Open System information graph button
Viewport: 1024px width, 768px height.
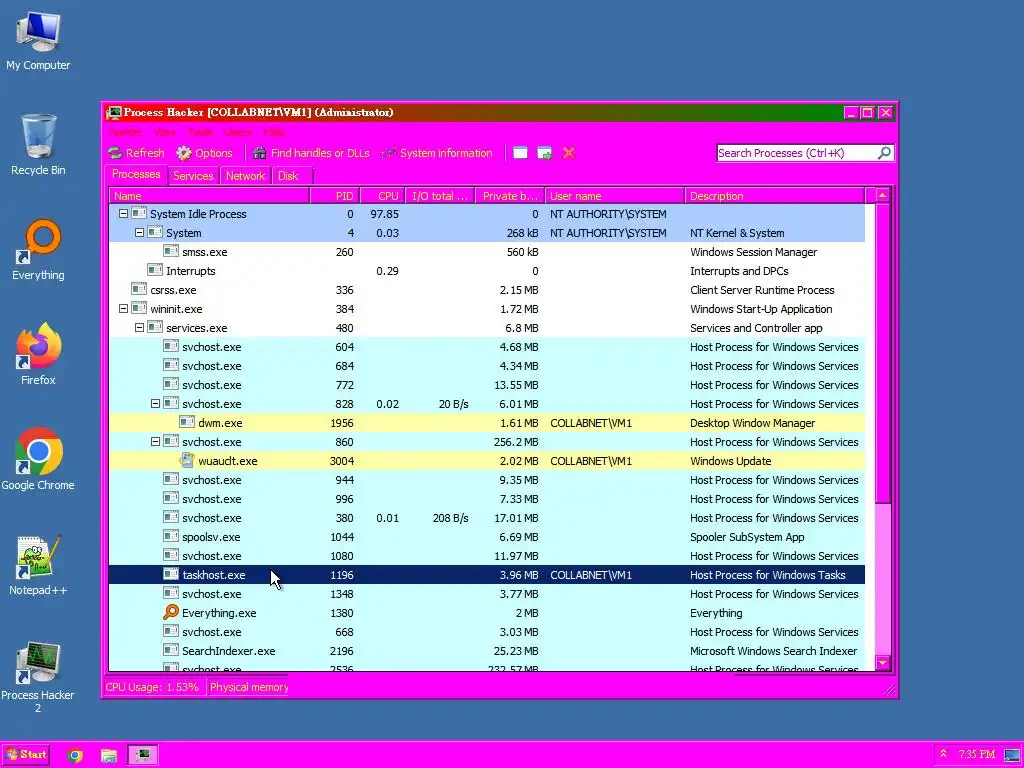[438, 153]
